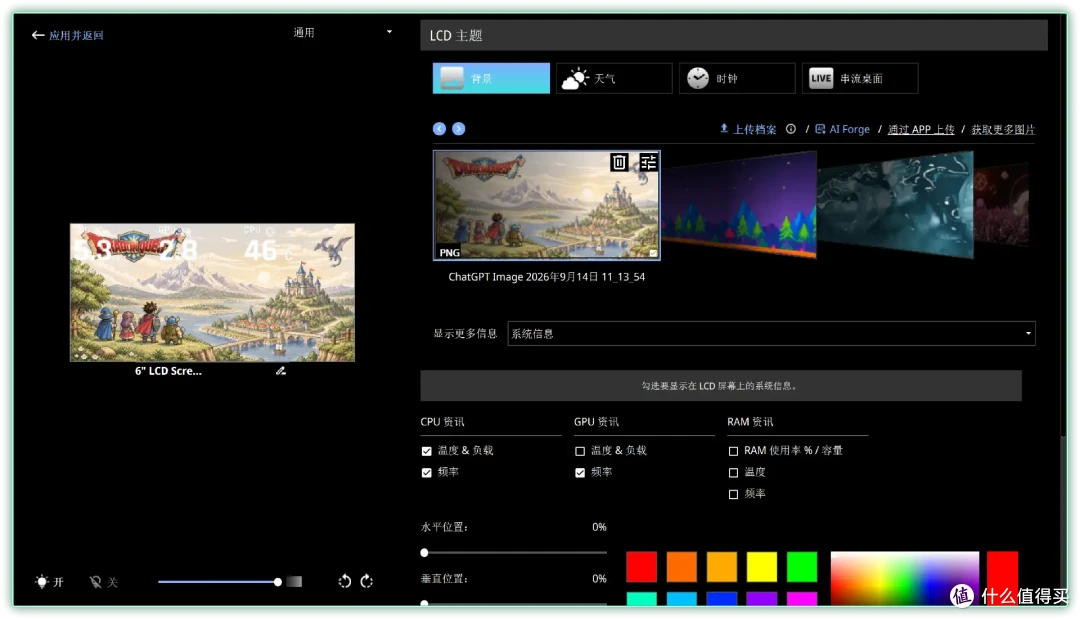Pick the light orange color swatch

(x=722, y=567)
